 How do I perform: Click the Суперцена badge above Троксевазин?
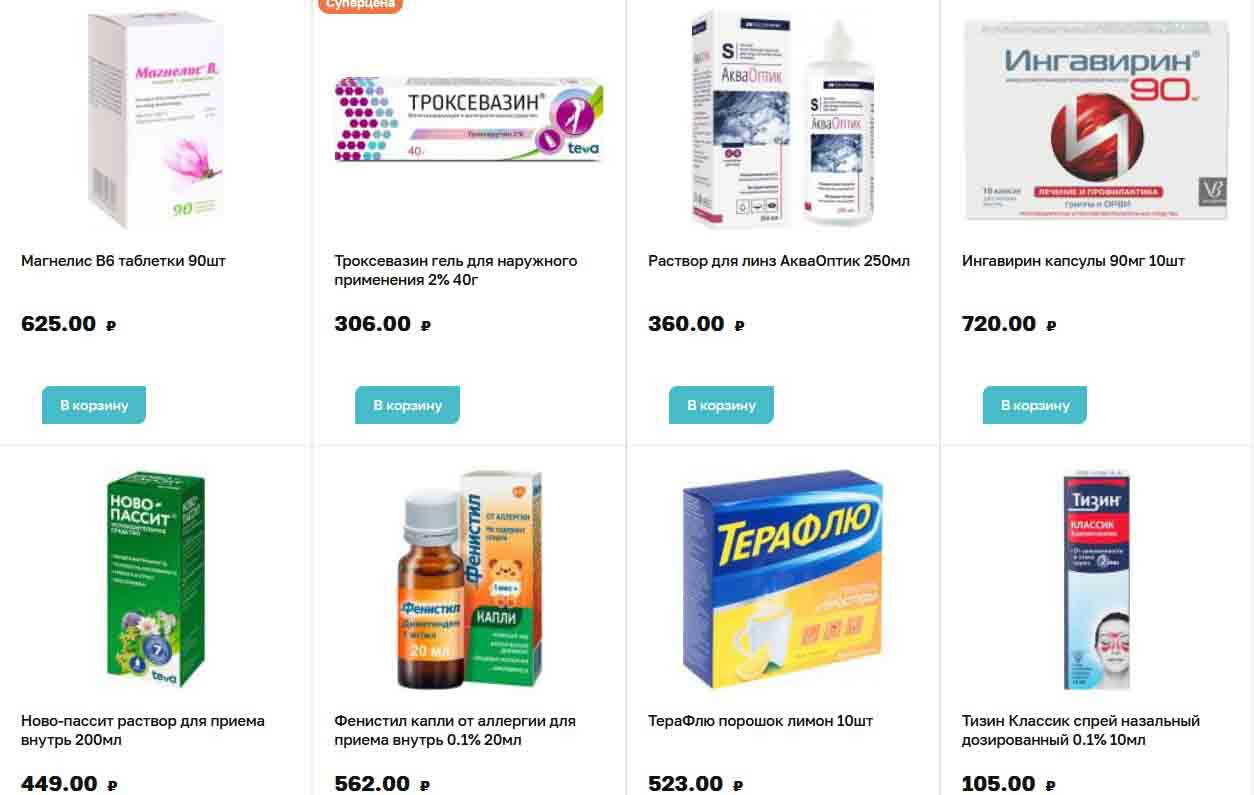[x=361, y=4]
